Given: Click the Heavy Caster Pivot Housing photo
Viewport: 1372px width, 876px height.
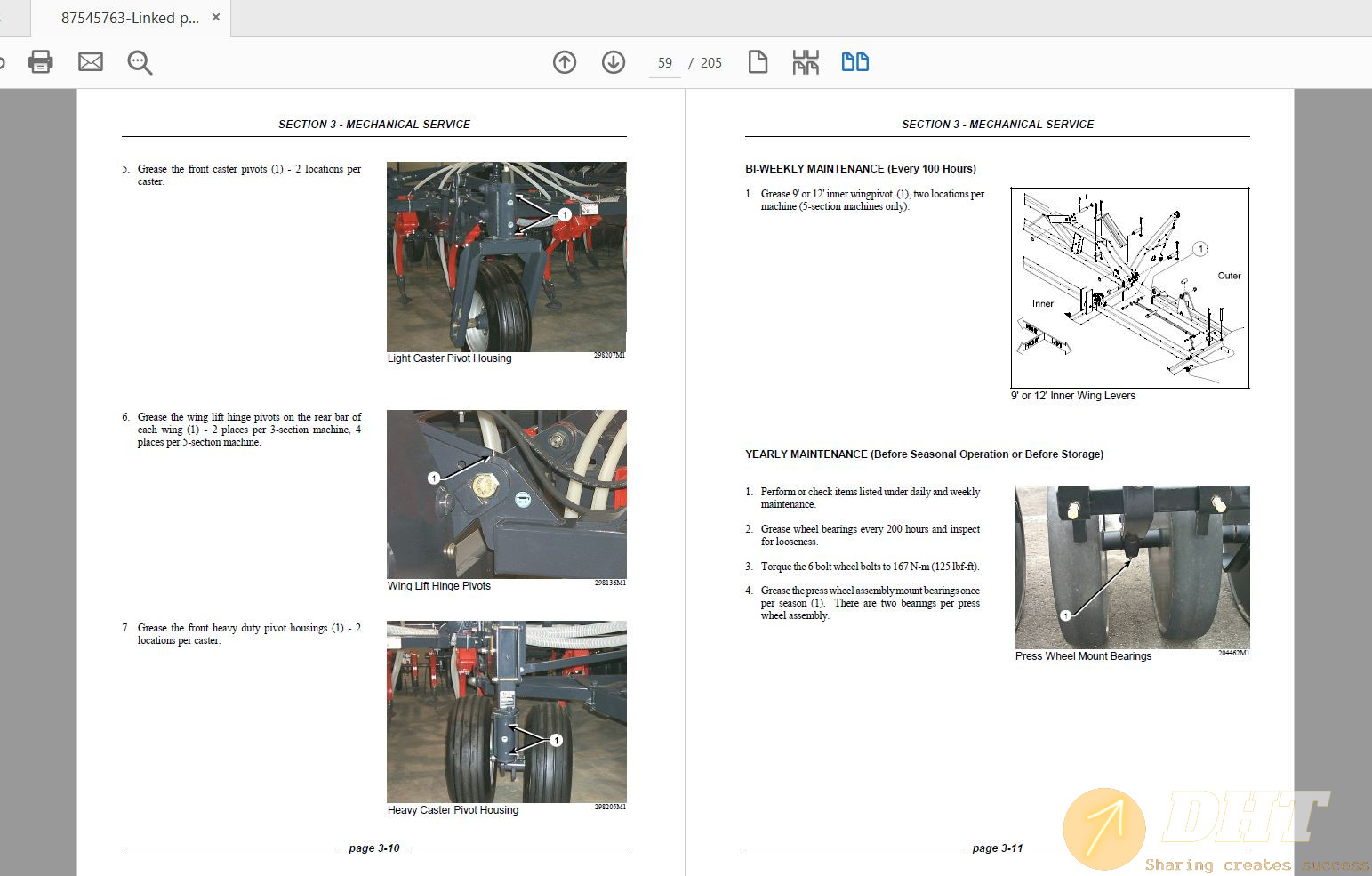Looking at the screenshot, I should [x=506, y=711].
